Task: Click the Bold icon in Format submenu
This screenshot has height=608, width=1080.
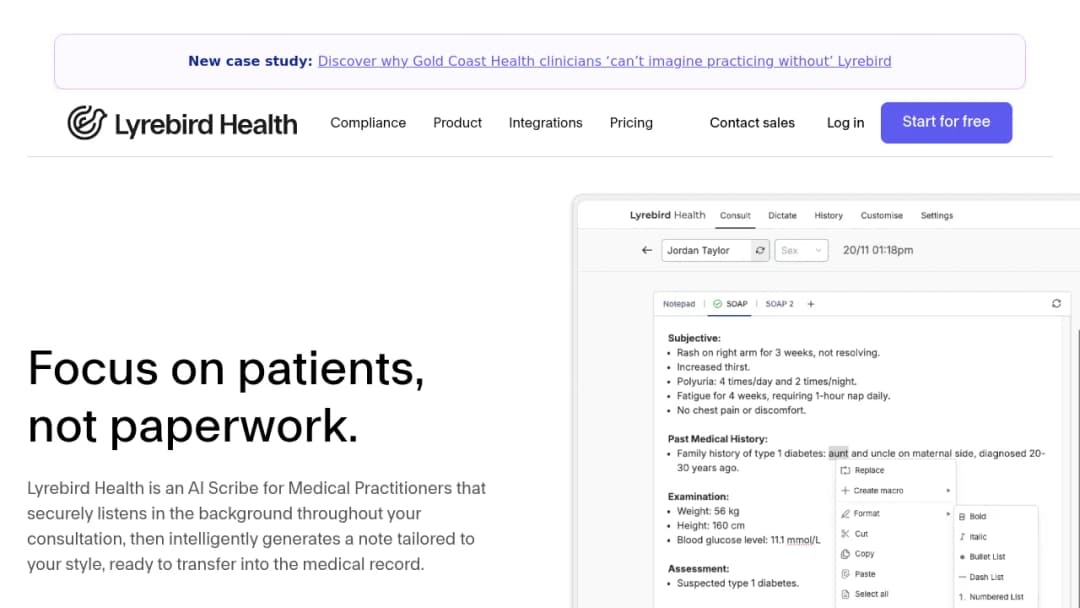Action: [x=962, y=516]
